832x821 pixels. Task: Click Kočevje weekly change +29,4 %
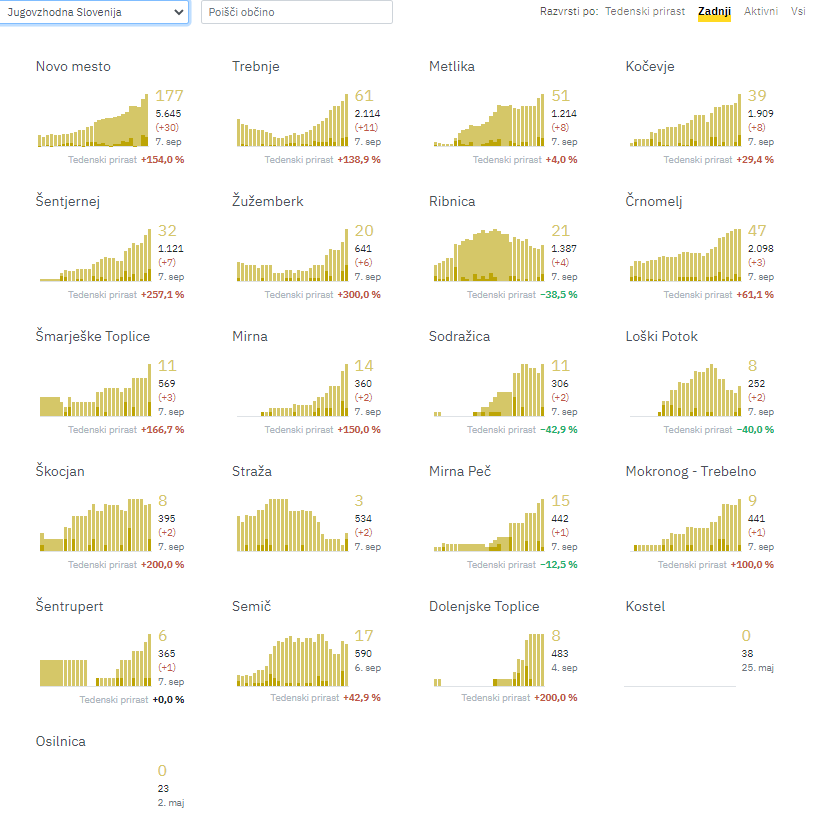tap(755, 160)
